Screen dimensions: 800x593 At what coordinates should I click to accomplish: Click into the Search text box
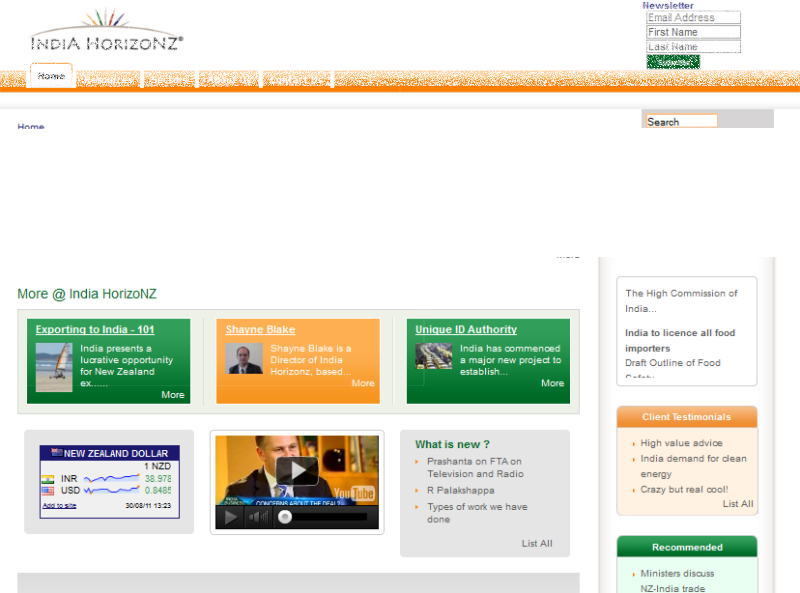[x=681, y=122]
